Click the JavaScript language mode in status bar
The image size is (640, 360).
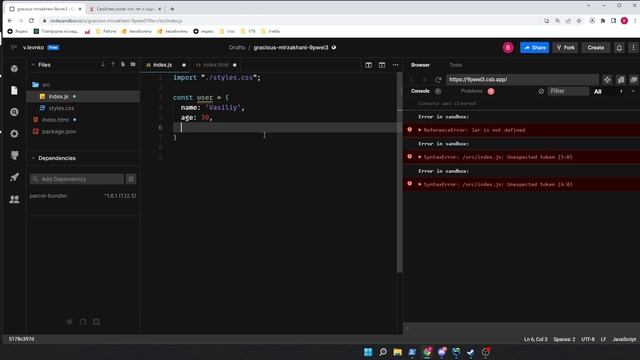click(x=624, y=339)
